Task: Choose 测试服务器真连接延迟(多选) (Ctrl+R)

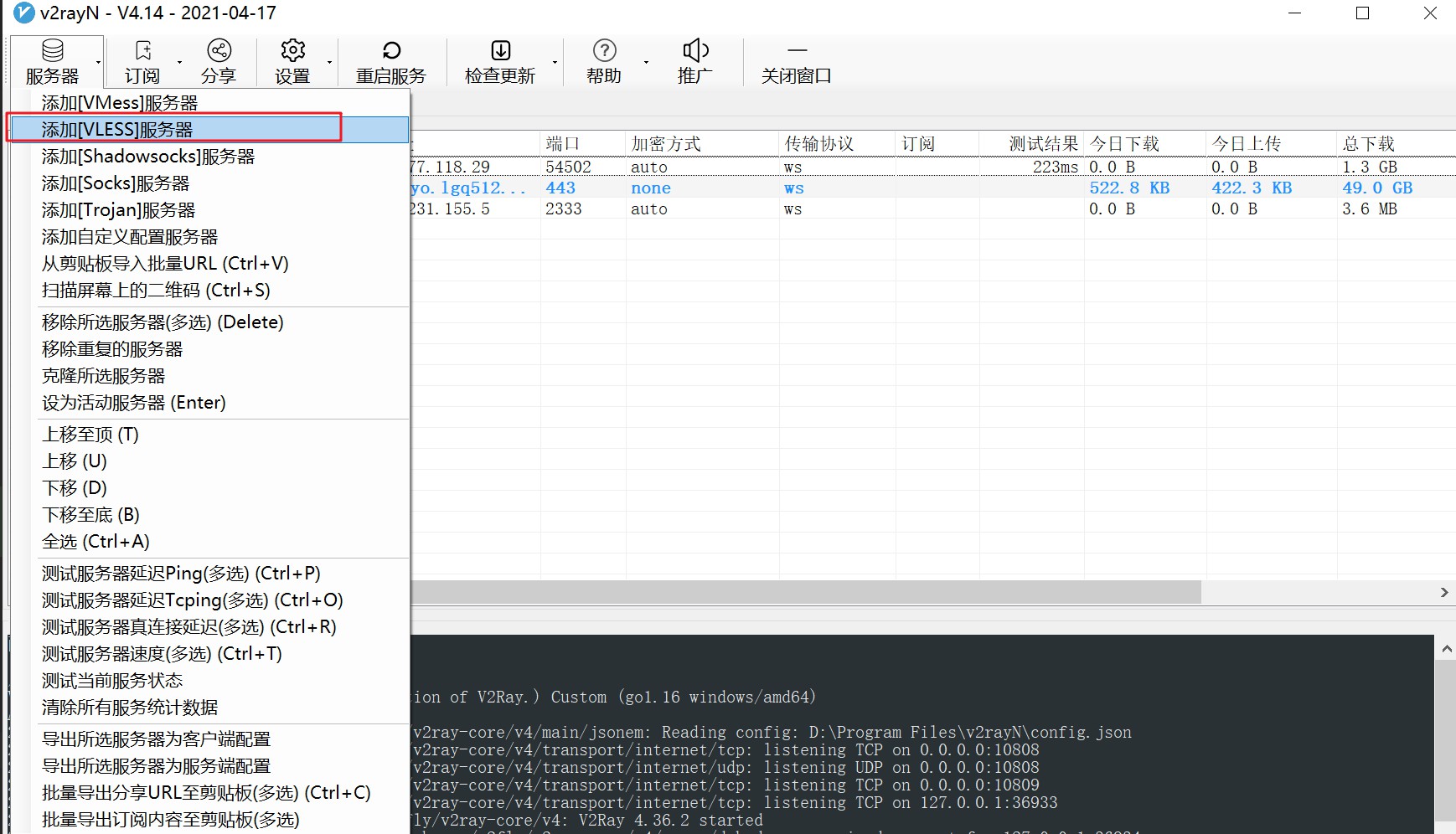Action: coord(208,627)
